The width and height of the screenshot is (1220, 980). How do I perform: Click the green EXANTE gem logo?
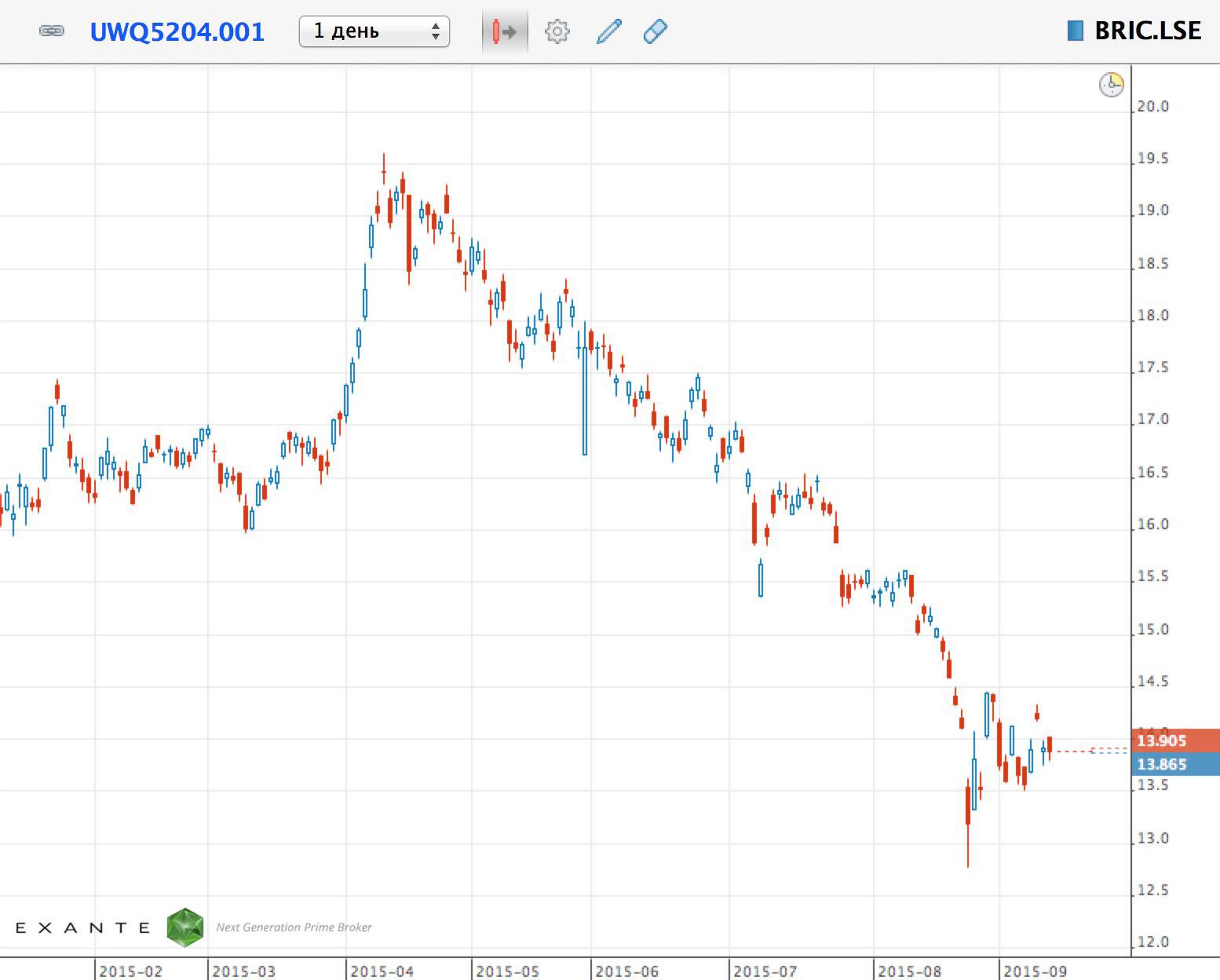point(185,927)
